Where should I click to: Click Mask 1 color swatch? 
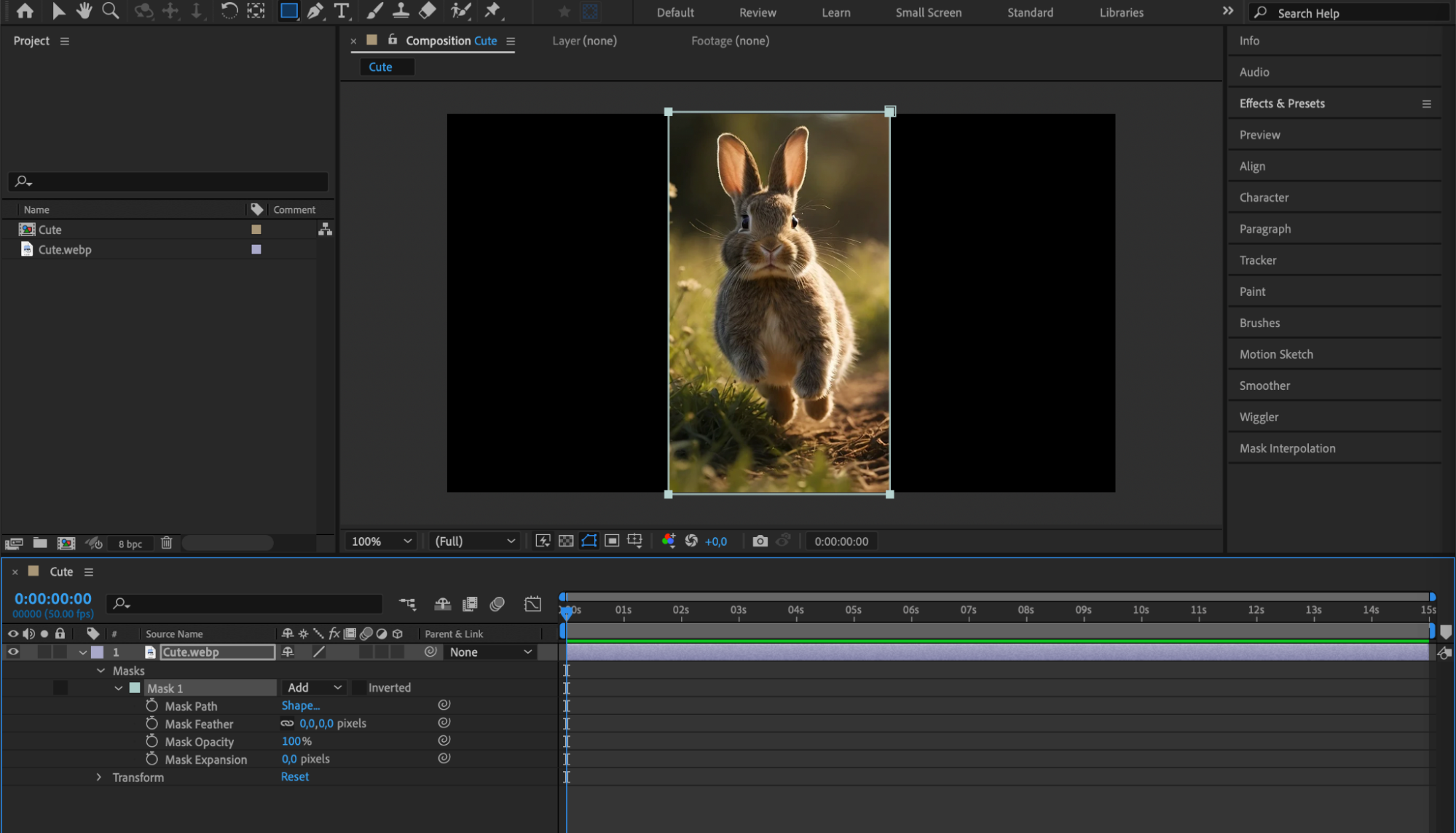pyautogui.click(x=135, y=688)
